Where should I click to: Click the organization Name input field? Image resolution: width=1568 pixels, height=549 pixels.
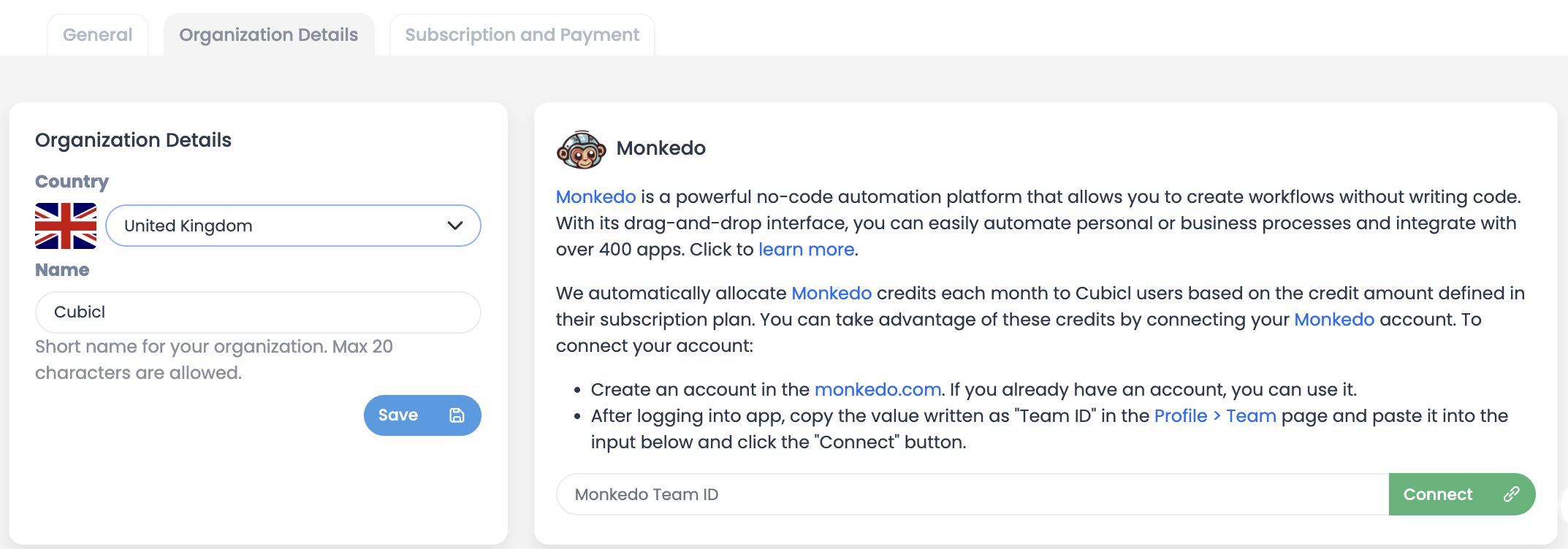click(x=258, y=312)
